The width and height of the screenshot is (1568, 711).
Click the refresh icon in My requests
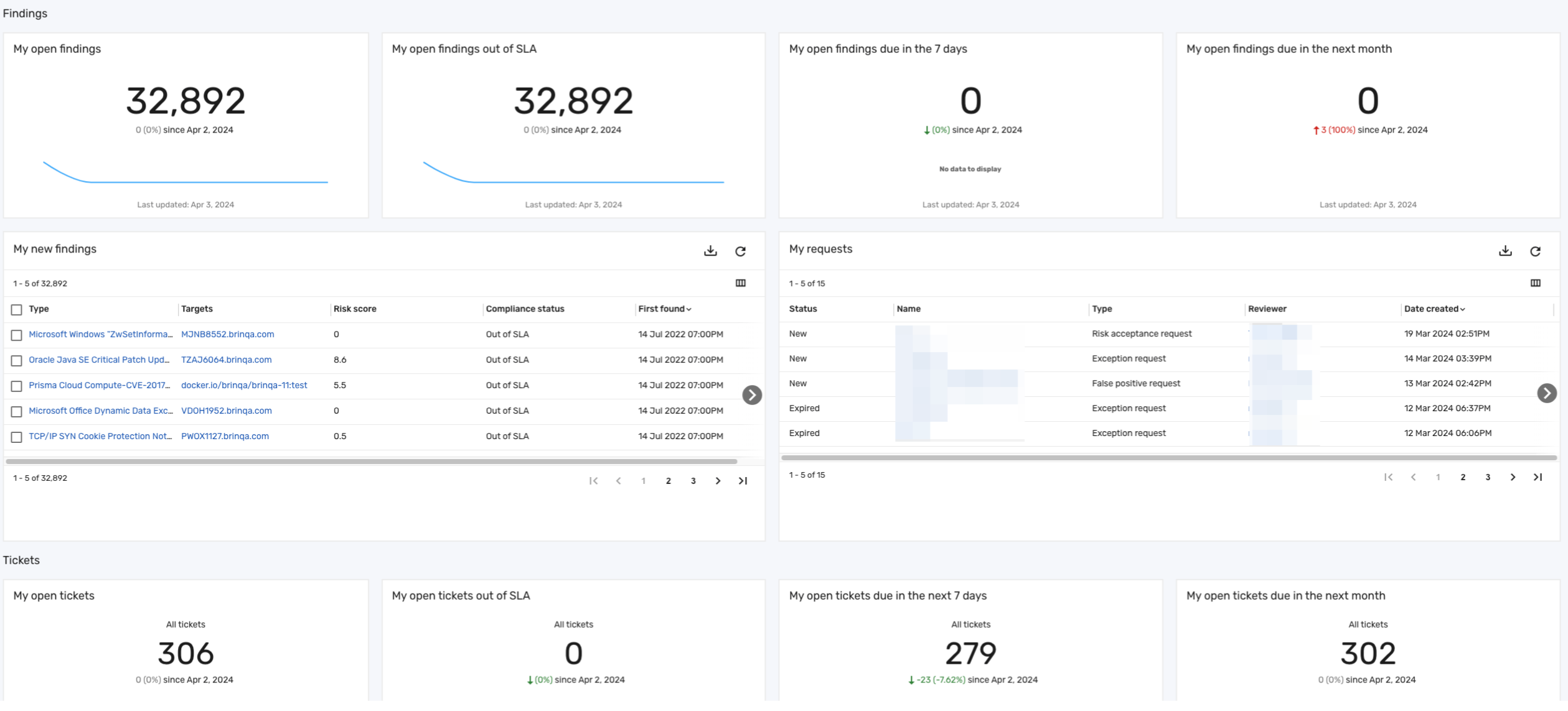pyautogui.click(x=1535, y=250)
